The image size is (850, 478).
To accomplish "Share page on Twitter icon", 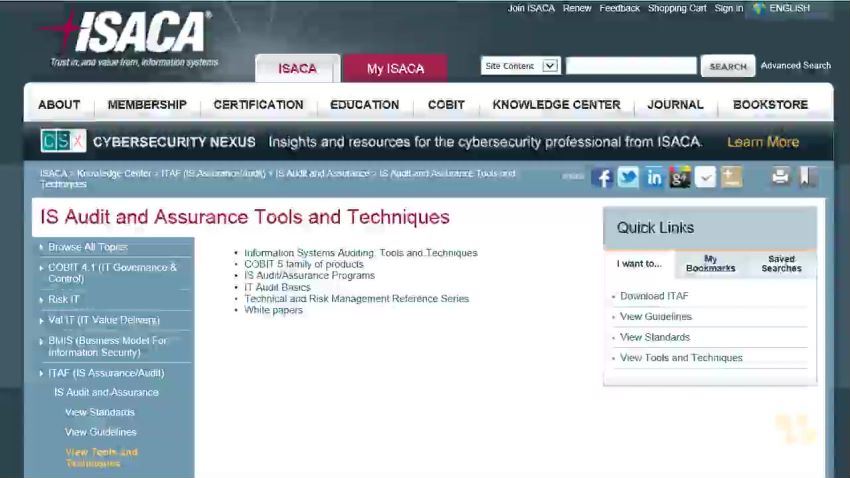I will pos(628,177).
